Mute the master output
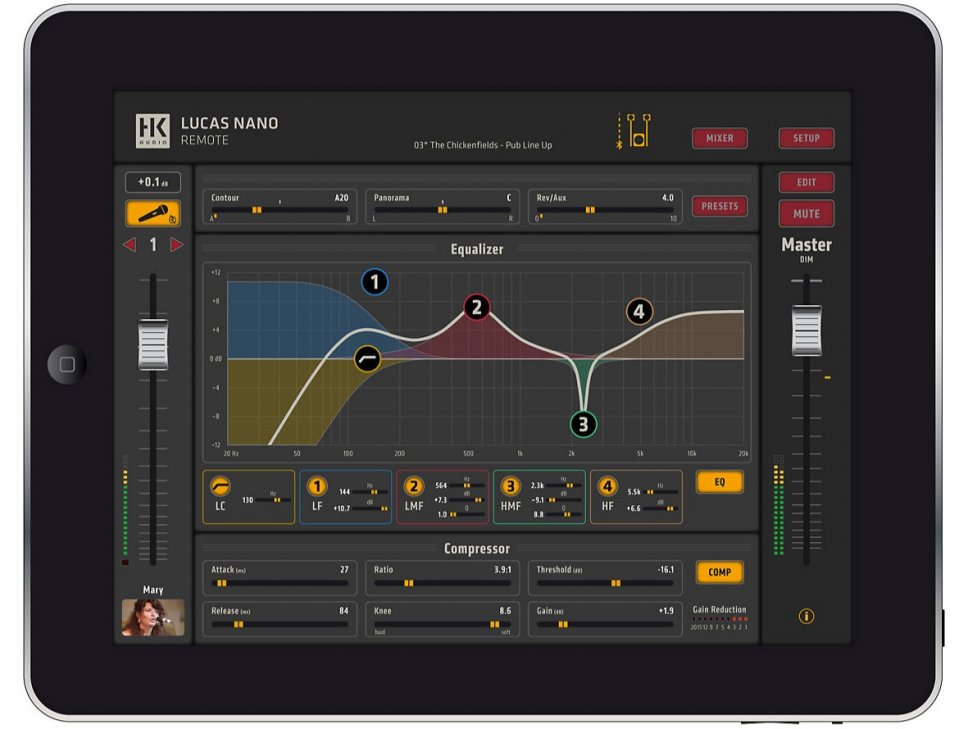 pyautogui.click(x=806, y=213)
